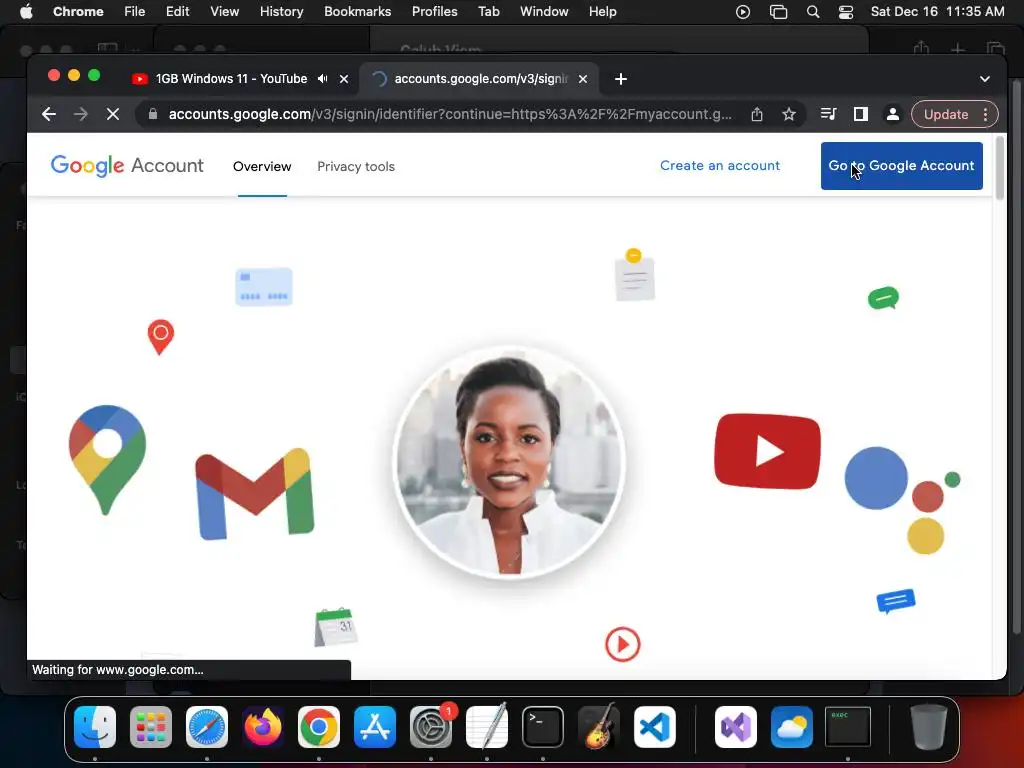This screenshot has width=1024, height=768.
Task: Open System Preferences from the Dock
Action: 431,727
